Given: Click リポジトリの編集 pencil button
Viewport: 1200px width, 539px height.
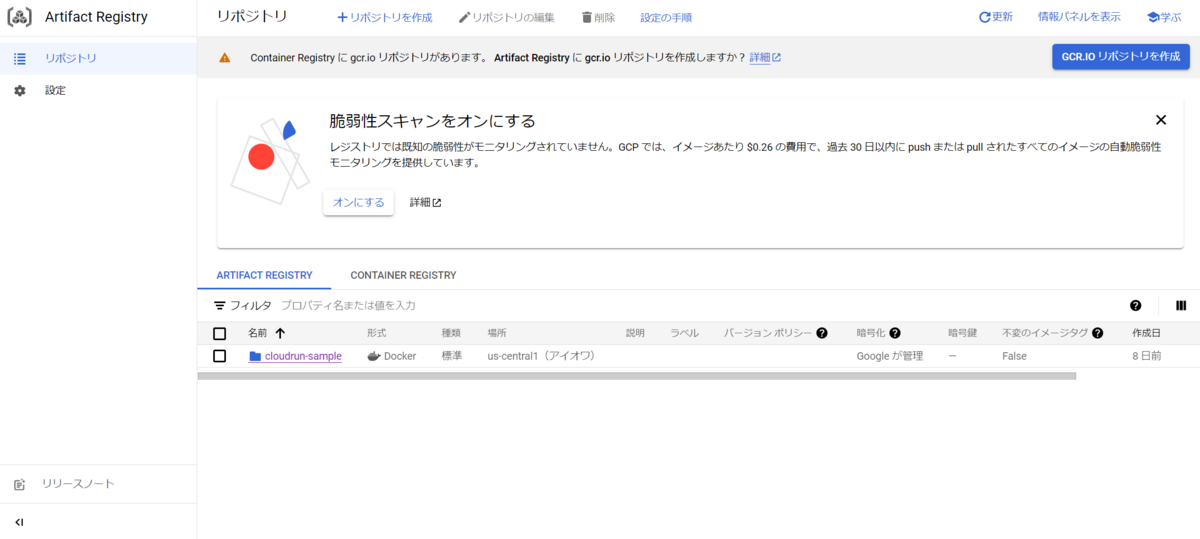Looking at the screenshot, I should click(506, 18).
